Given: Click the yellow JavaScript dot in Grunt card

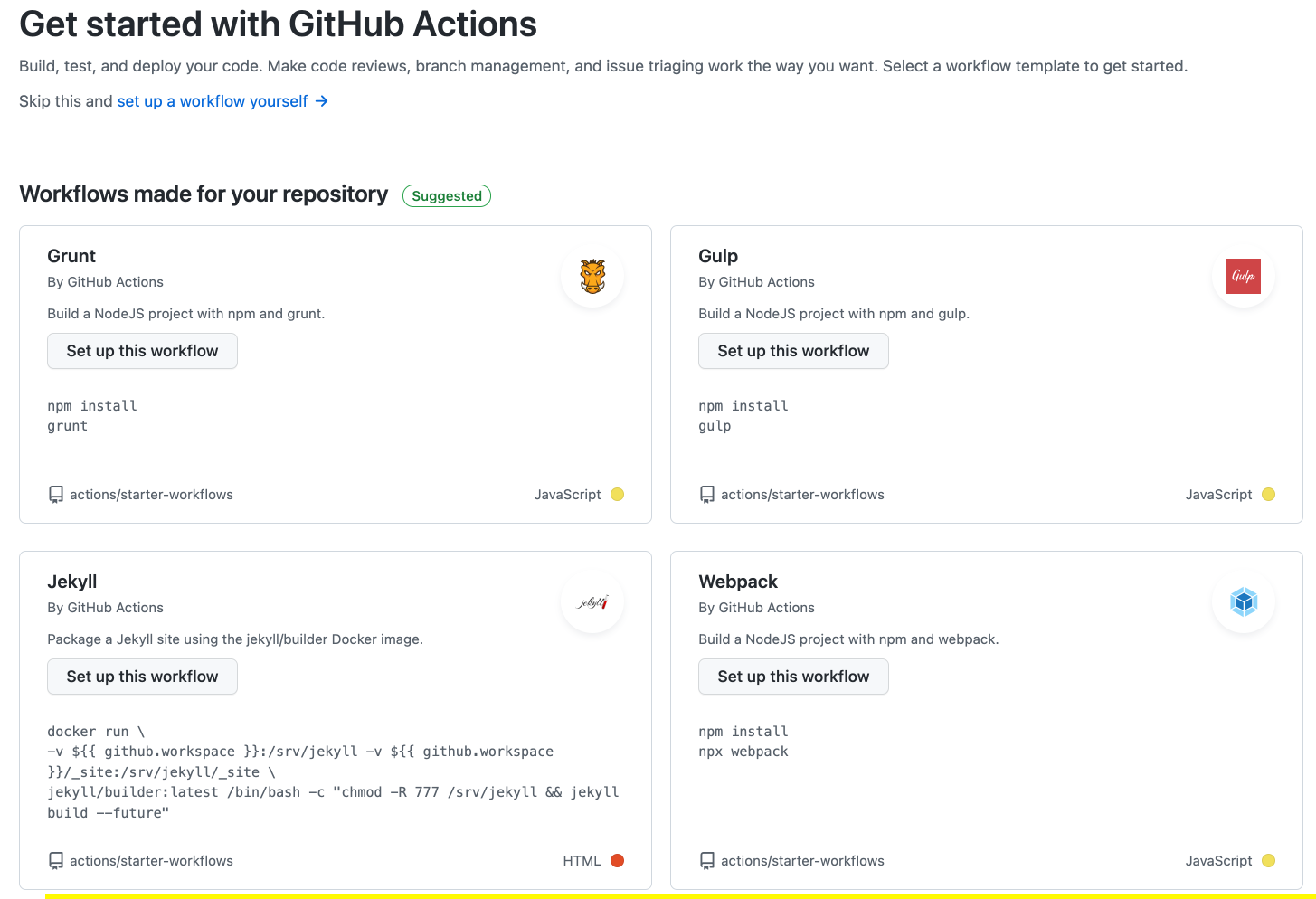Looking at the screenshot, I should [x=618, y=495].
